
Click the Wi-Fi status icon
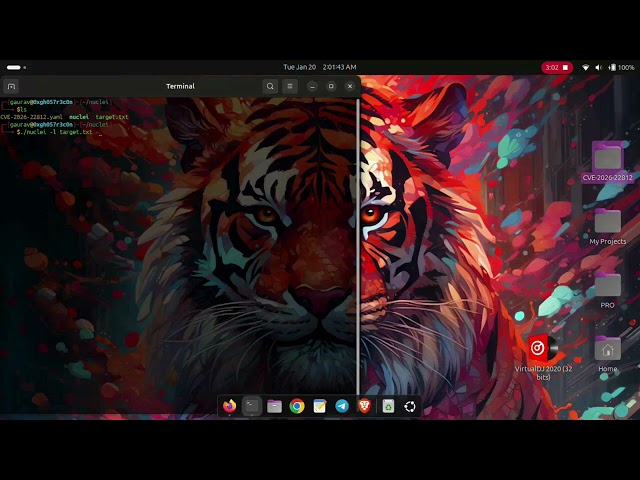coord(585,67)
